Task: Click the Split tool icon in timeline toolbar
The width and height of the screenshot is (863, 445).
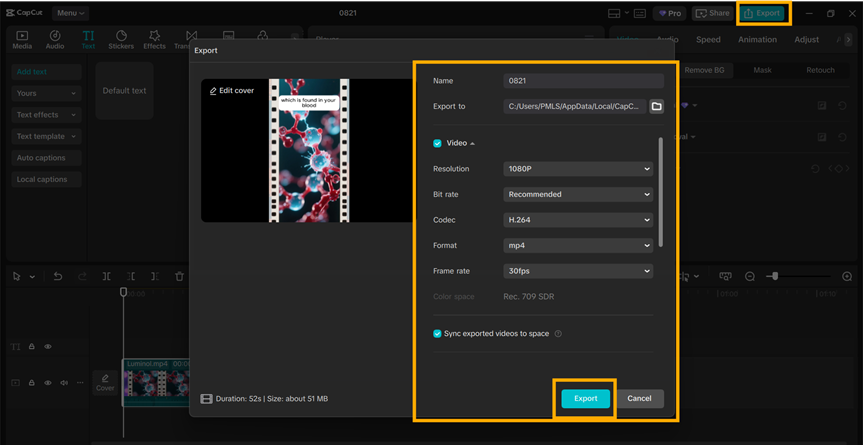Action: pos(106,277)
